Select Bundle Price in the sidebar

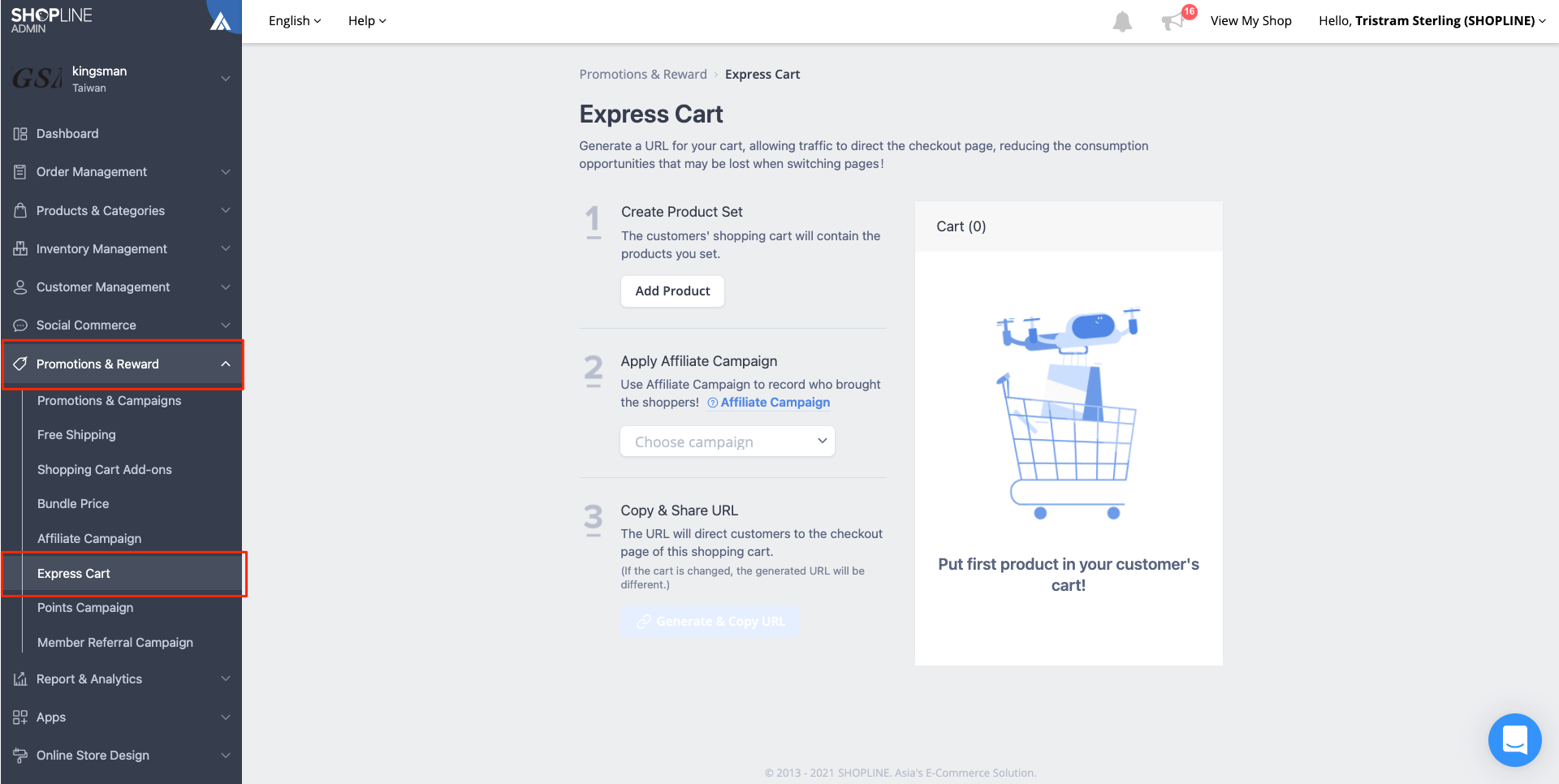(x=73, y=504)
